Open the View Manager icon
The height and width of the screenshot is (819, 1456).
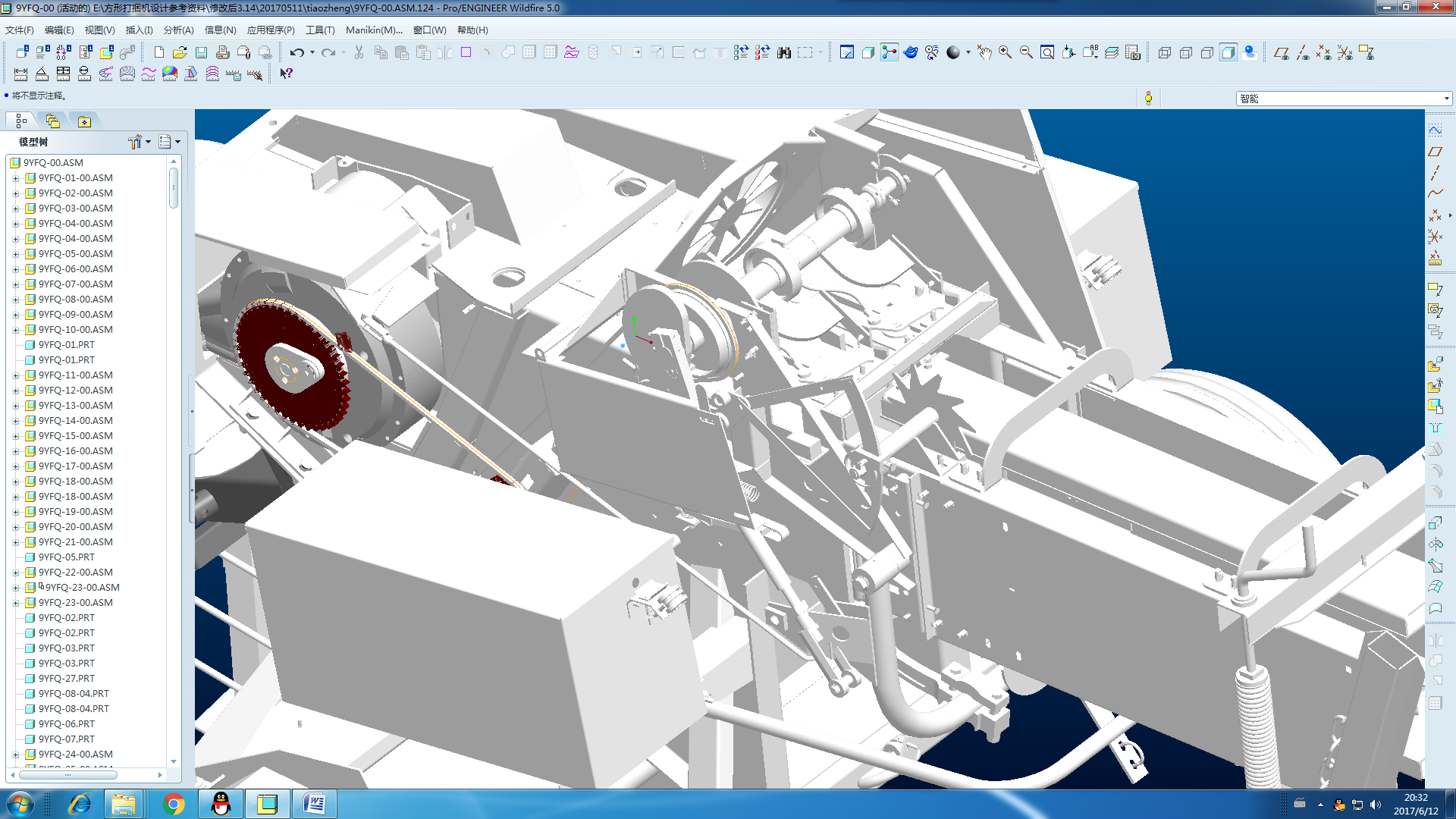1132,52
